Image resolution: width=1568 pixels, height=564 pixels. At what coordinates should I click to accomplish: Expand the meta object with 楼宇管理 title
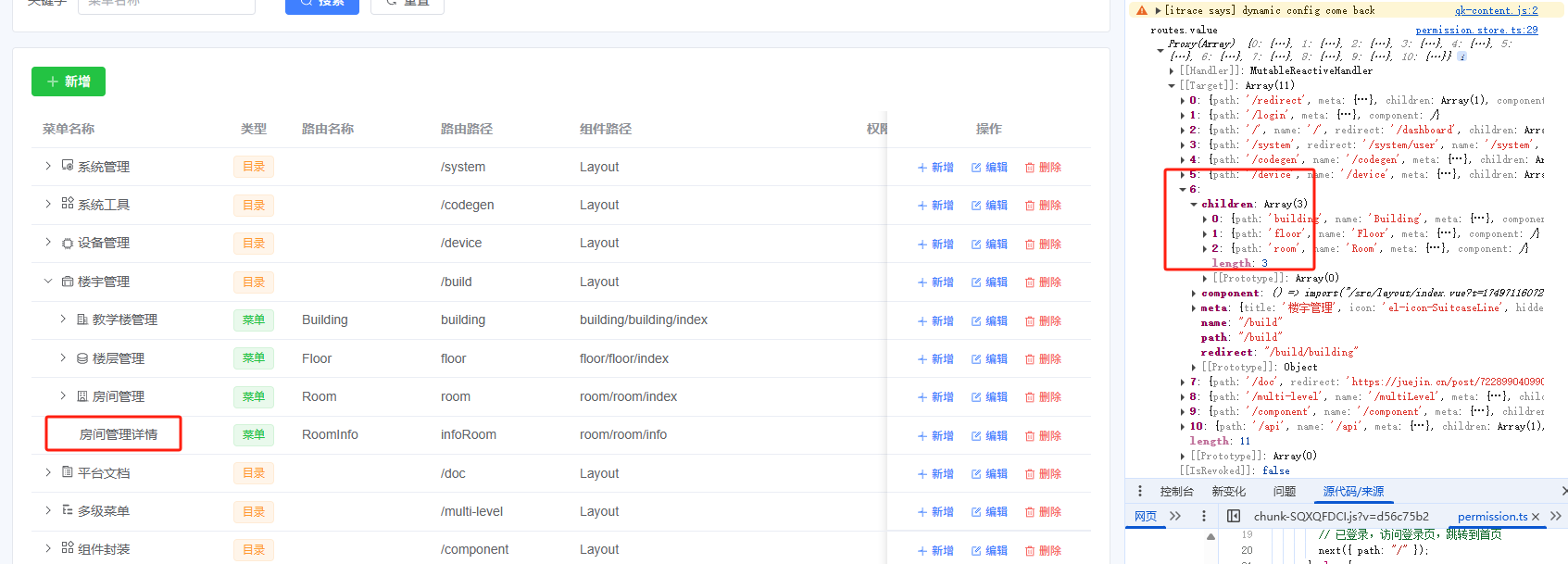click(x=1194, y=307)
